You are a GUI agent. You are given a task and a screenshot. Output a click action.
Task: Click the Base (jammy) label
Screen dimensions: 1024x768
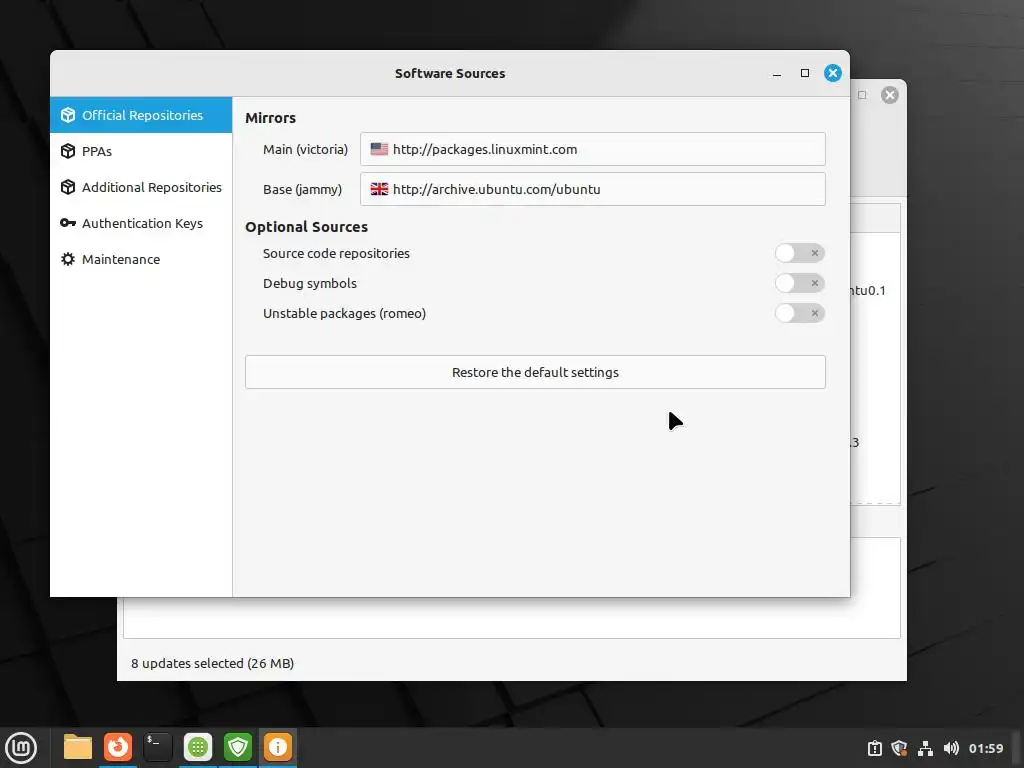[302, 189]
